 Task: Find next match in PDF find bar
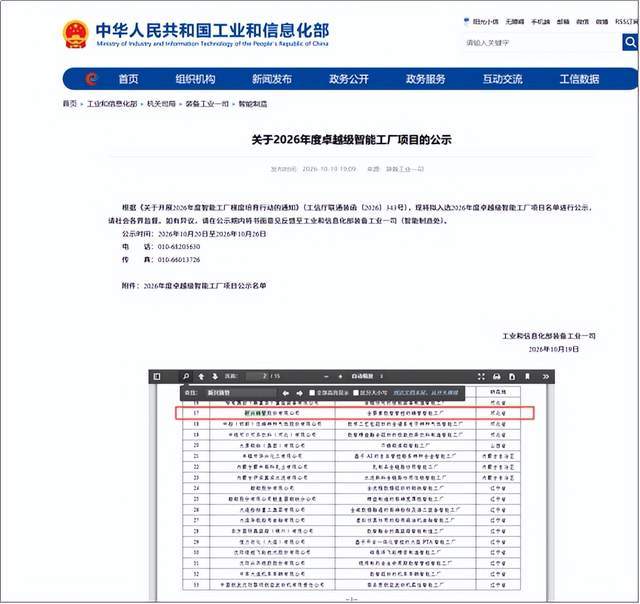[300, 393]
